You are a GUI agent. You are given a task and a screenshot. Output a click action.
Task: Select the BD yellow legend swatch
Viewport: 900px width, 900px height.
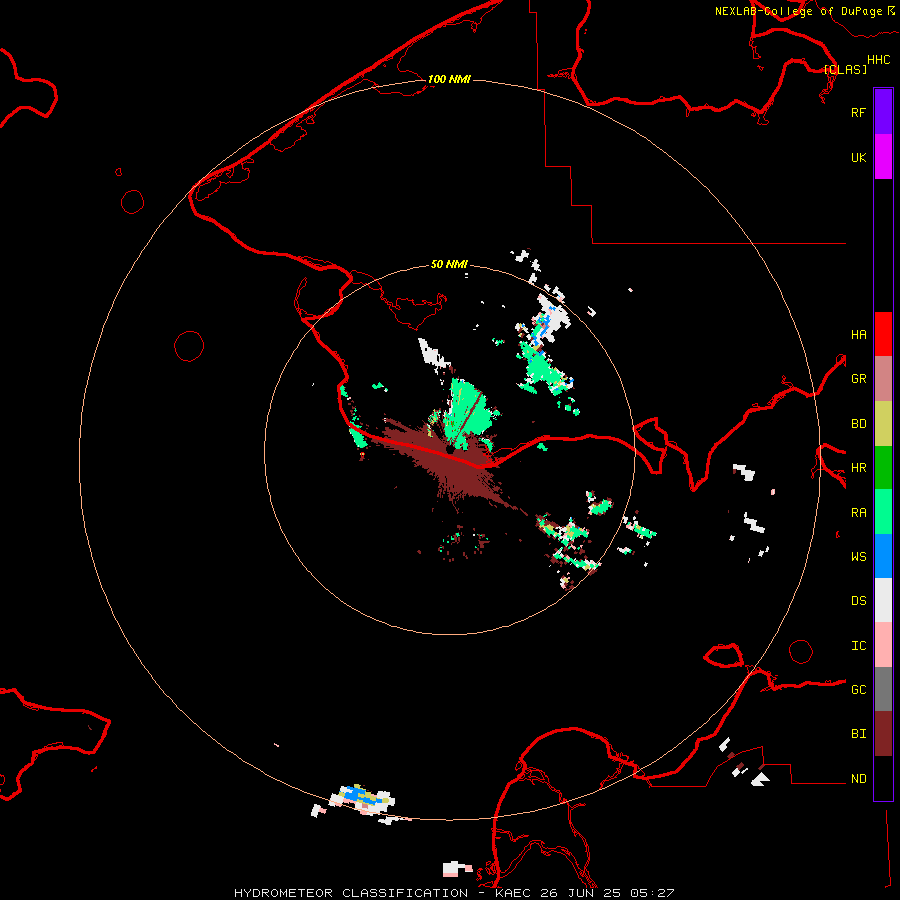(x=883, y=424)
